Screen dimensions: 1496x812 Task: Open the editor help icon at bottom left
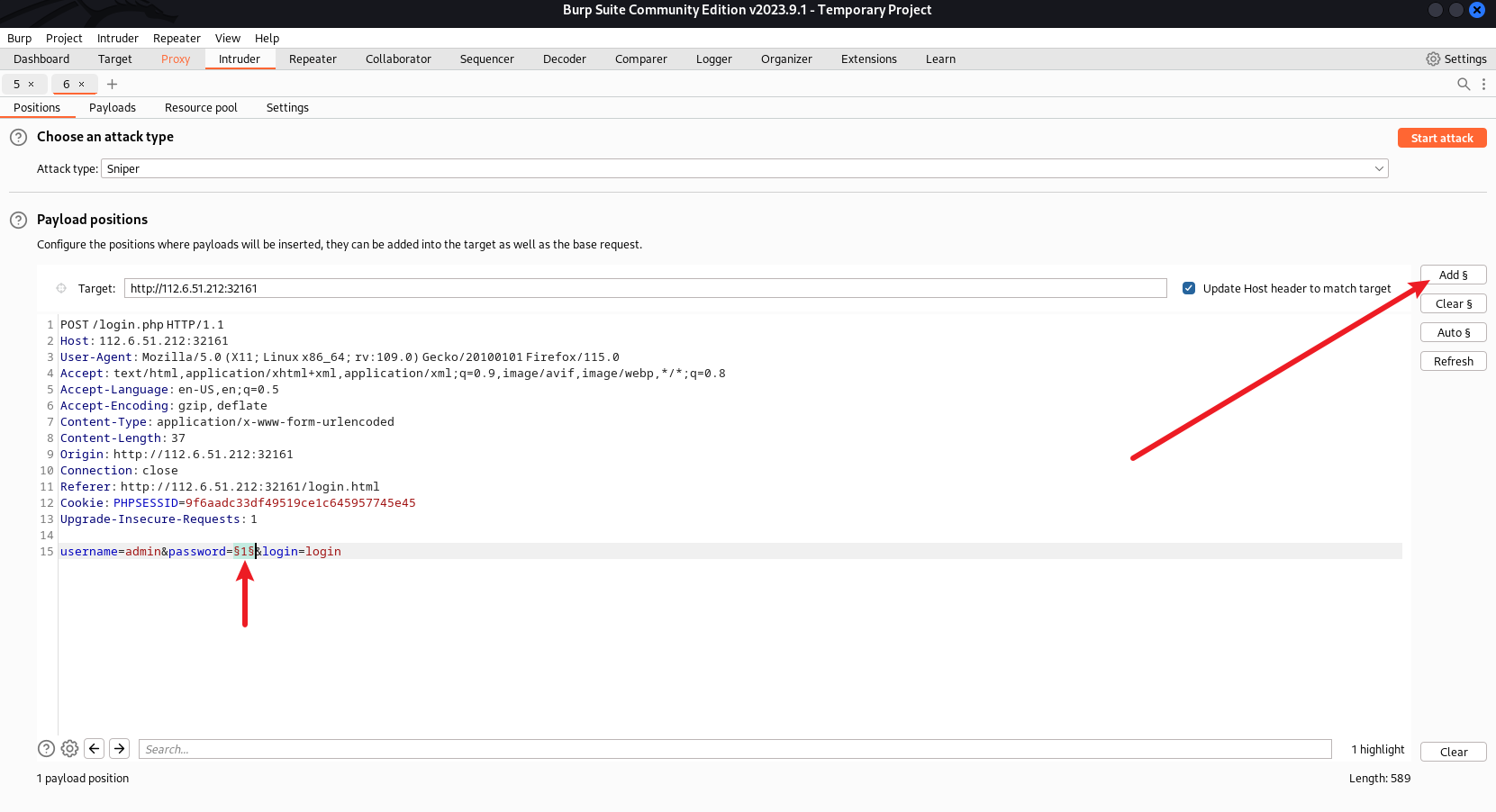point(46,748)
